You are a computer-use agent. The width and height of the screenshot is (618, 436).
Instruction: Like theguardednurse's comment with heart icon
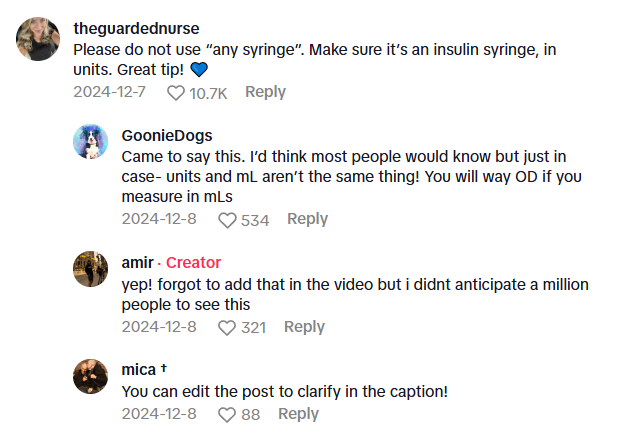(176, 93)
